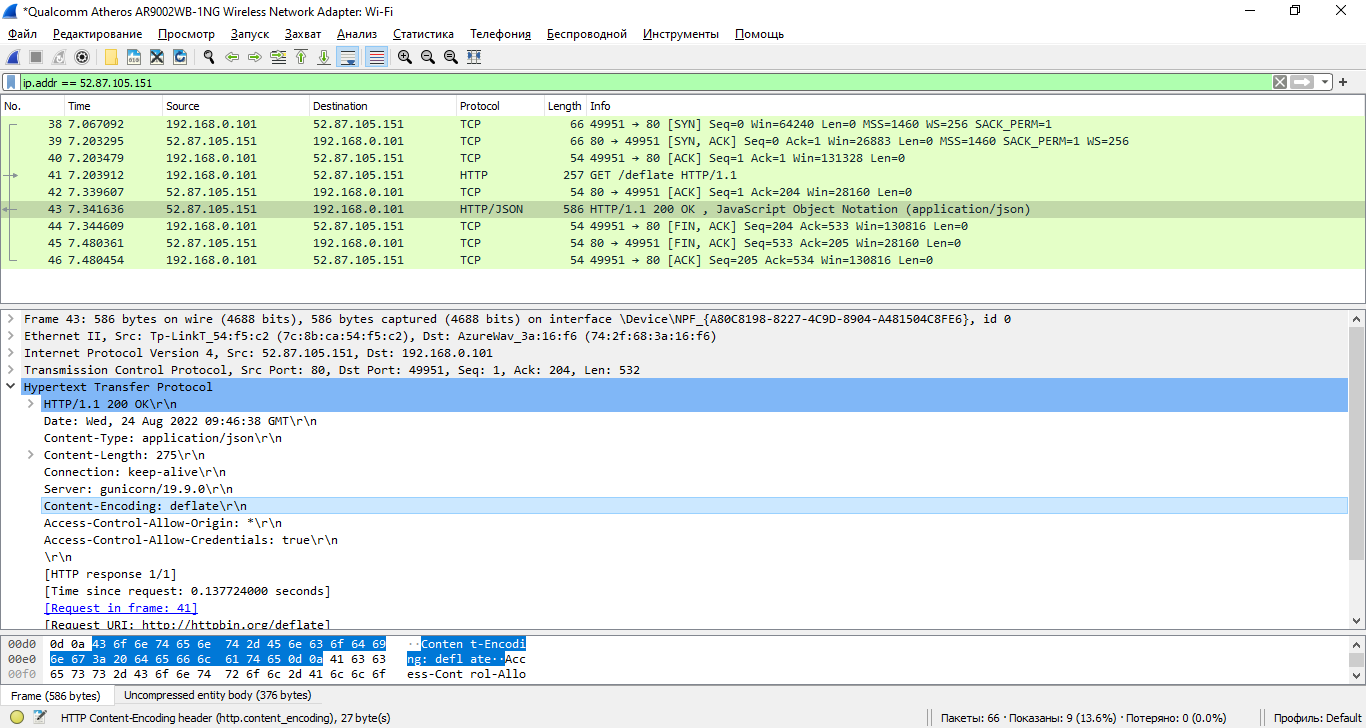This screenshot has height=728, width=1366.
Task: Click into the display filter field
Action: click(645, 83)
